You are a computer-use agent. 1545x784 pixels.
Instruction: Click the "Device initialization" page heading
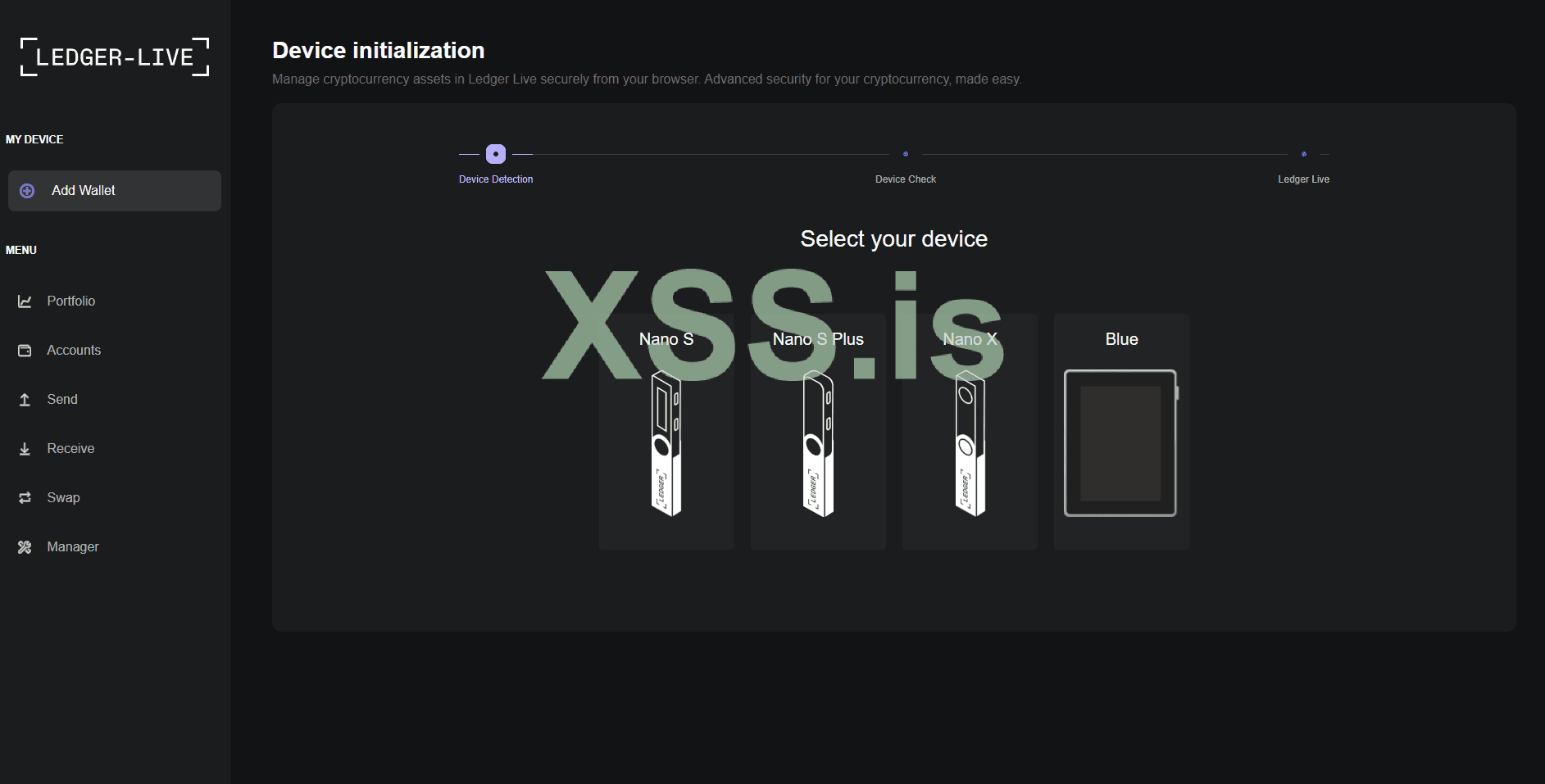click(x=379, y=51)
